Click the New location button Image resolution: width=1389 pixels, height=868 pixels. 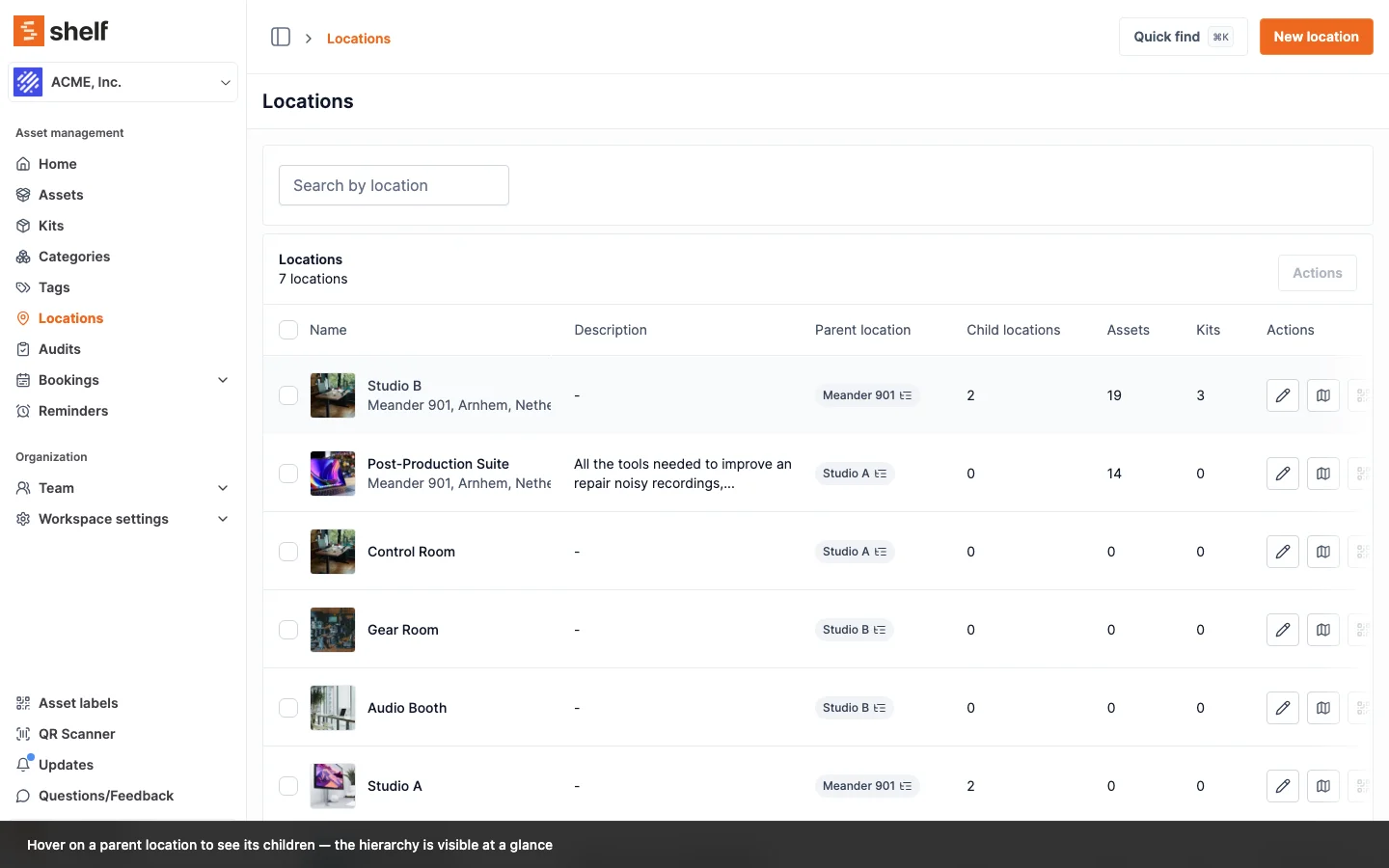pyautogui.click(x=1316, y=37)
